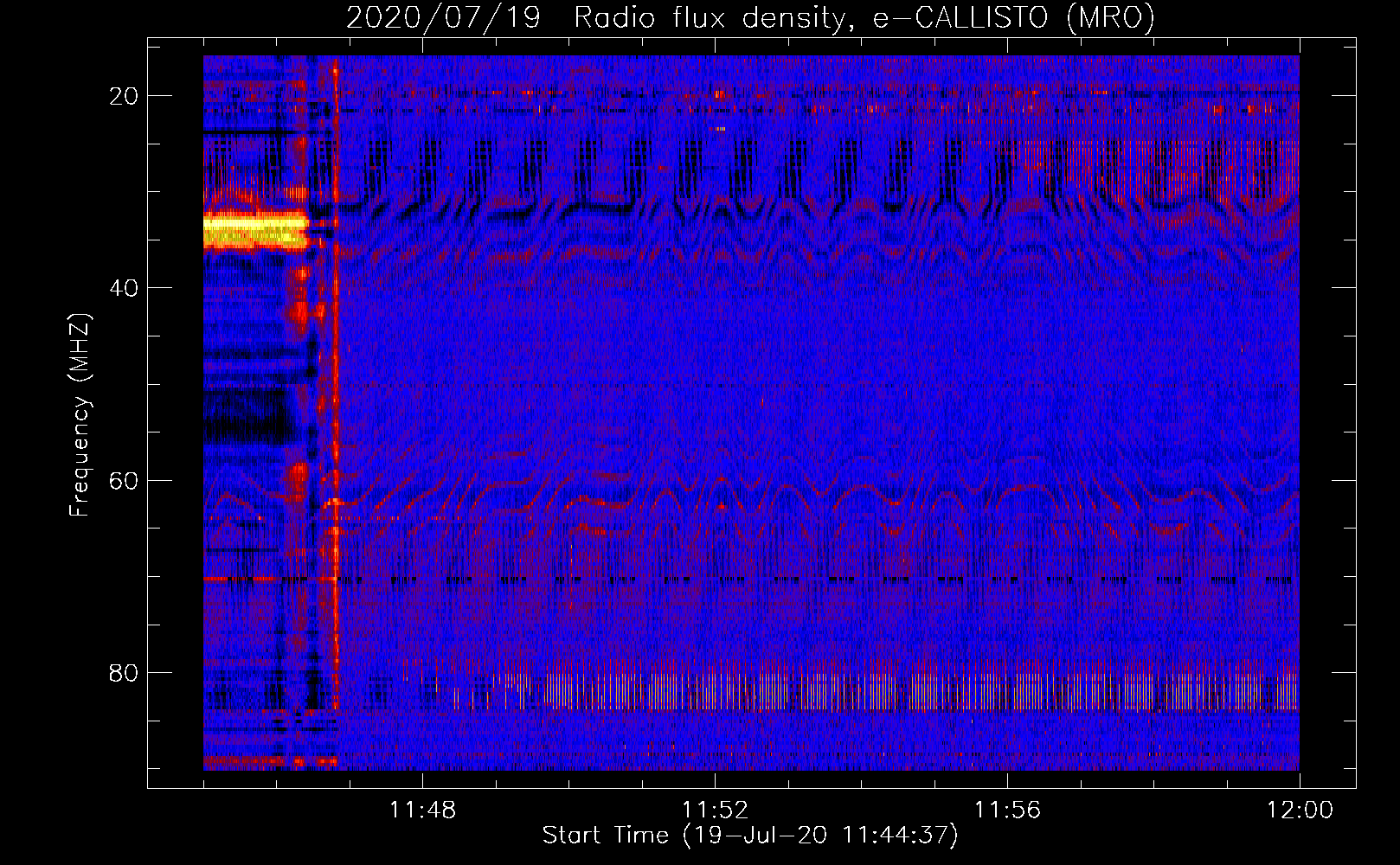Screen dimensions: 1400x865
Task: Click the 11:52 time tick label
Action: 715,811
